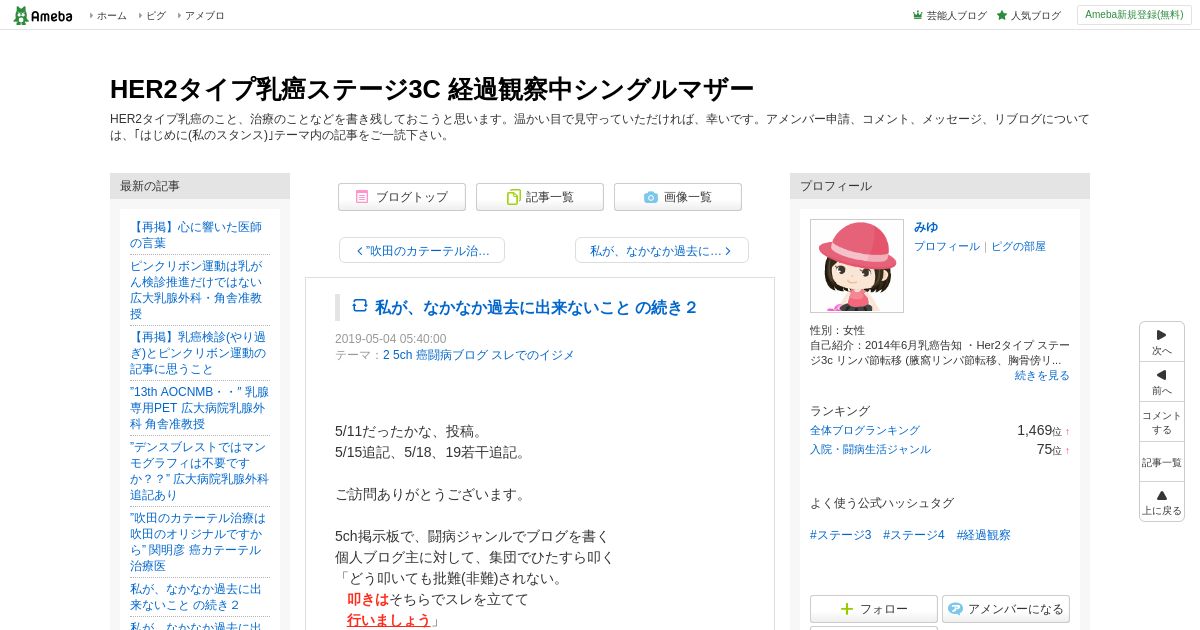The width and height of the screenshot is (1200, 630).
Task: Open article title 私が、なかなか過去に出来ないこと の続き２
Action: [x=536, y=307]
